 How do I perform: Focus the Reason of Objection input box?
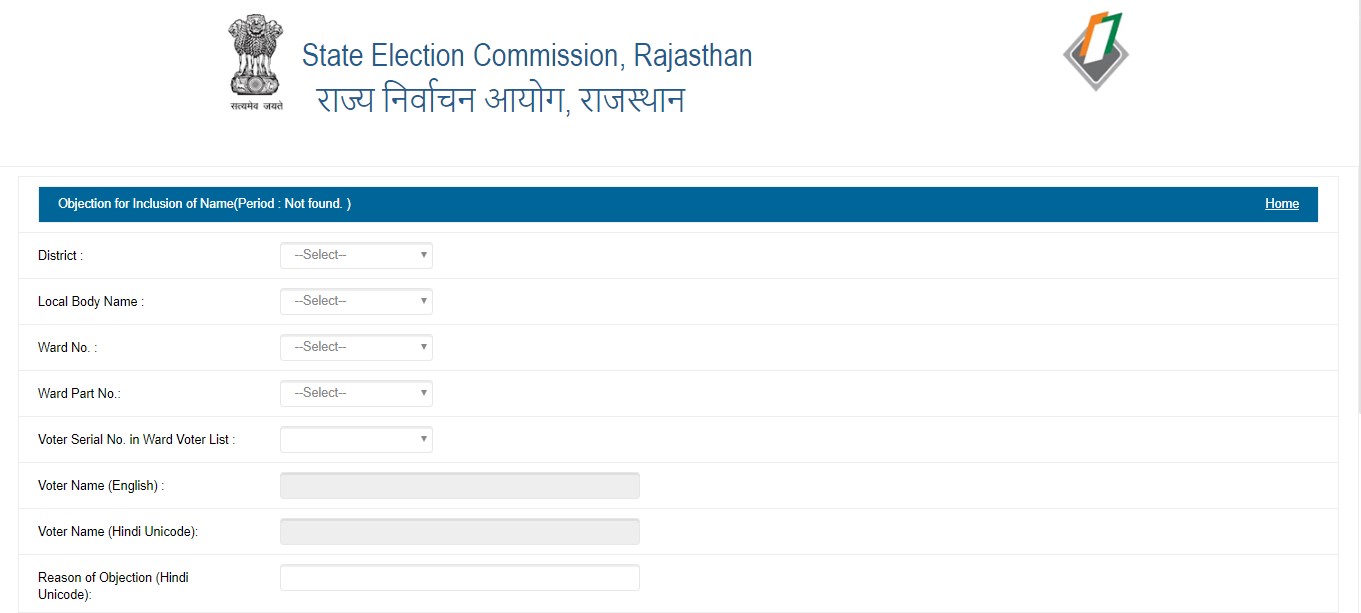coord(459,577)
